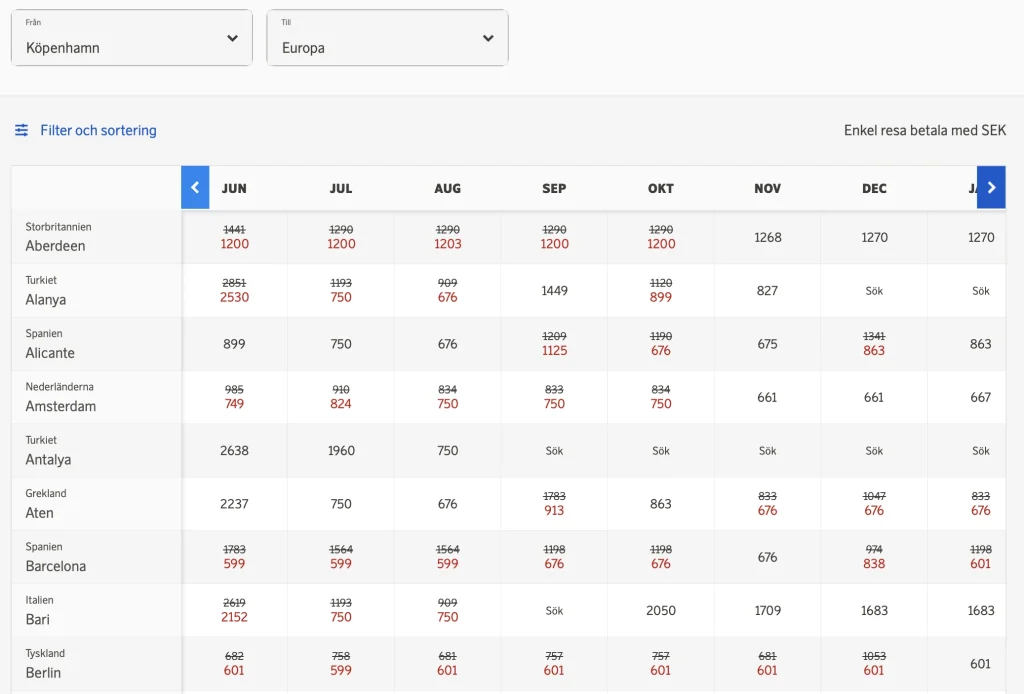1024x694 pixels.
Task: Choose Berlin December price 601
Action: click(x=873, y=670)
